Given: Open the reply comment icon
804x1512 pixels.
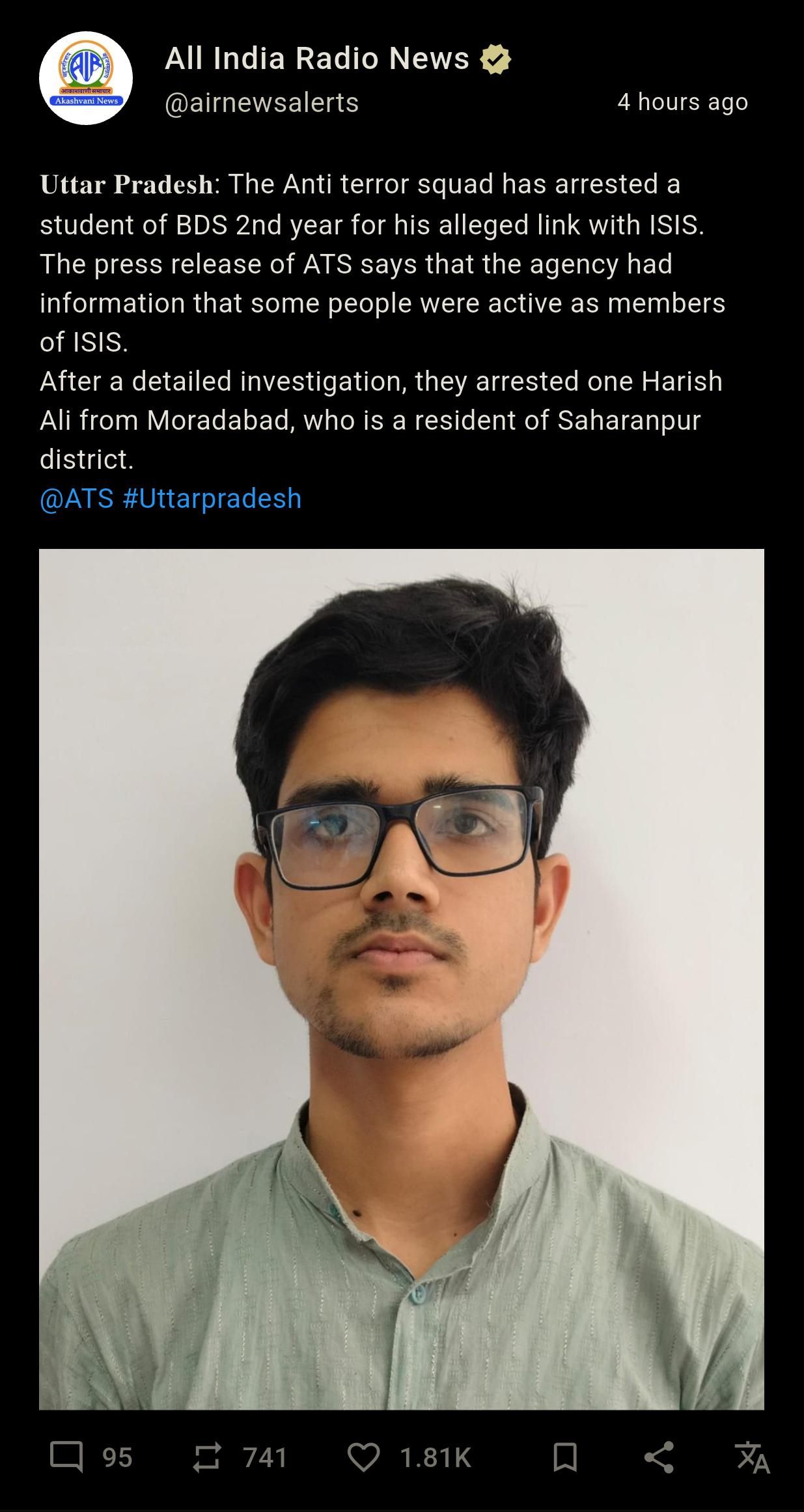Looking at the screenshot, I should tap(67, 1457).
